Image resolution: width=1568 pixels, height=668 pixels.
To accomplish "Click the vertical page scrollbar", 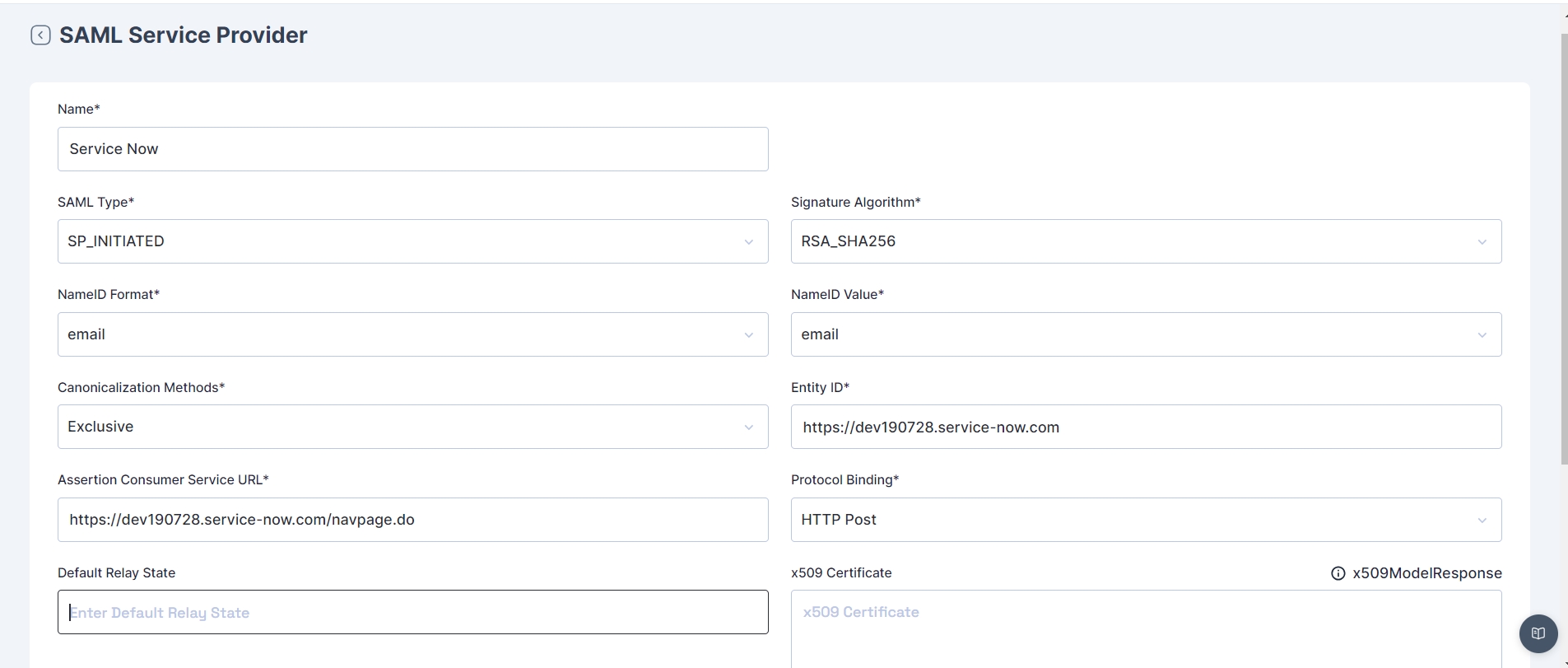I will tap(1564, 247).
